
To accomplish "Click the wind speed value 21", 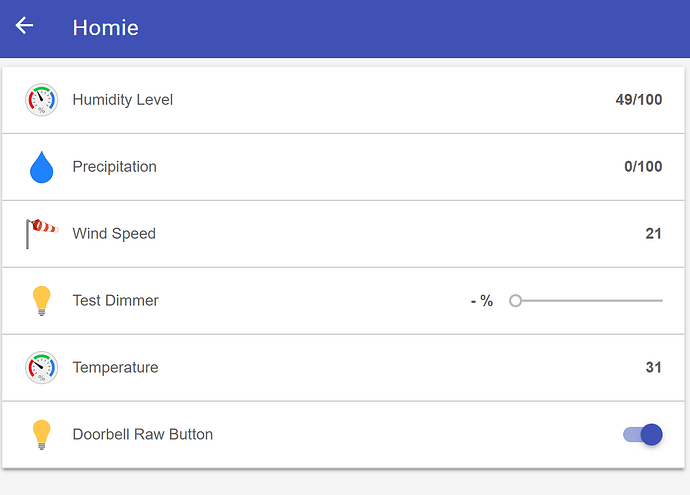I will [653, 234].
